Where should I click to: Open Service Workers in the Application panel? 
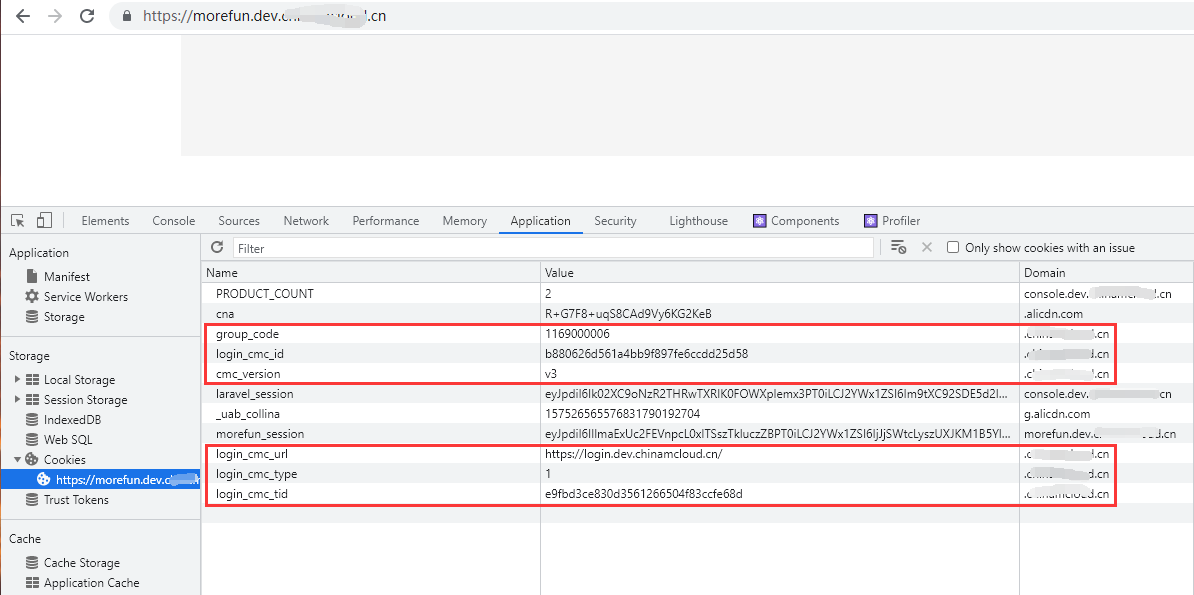point(85,297)
